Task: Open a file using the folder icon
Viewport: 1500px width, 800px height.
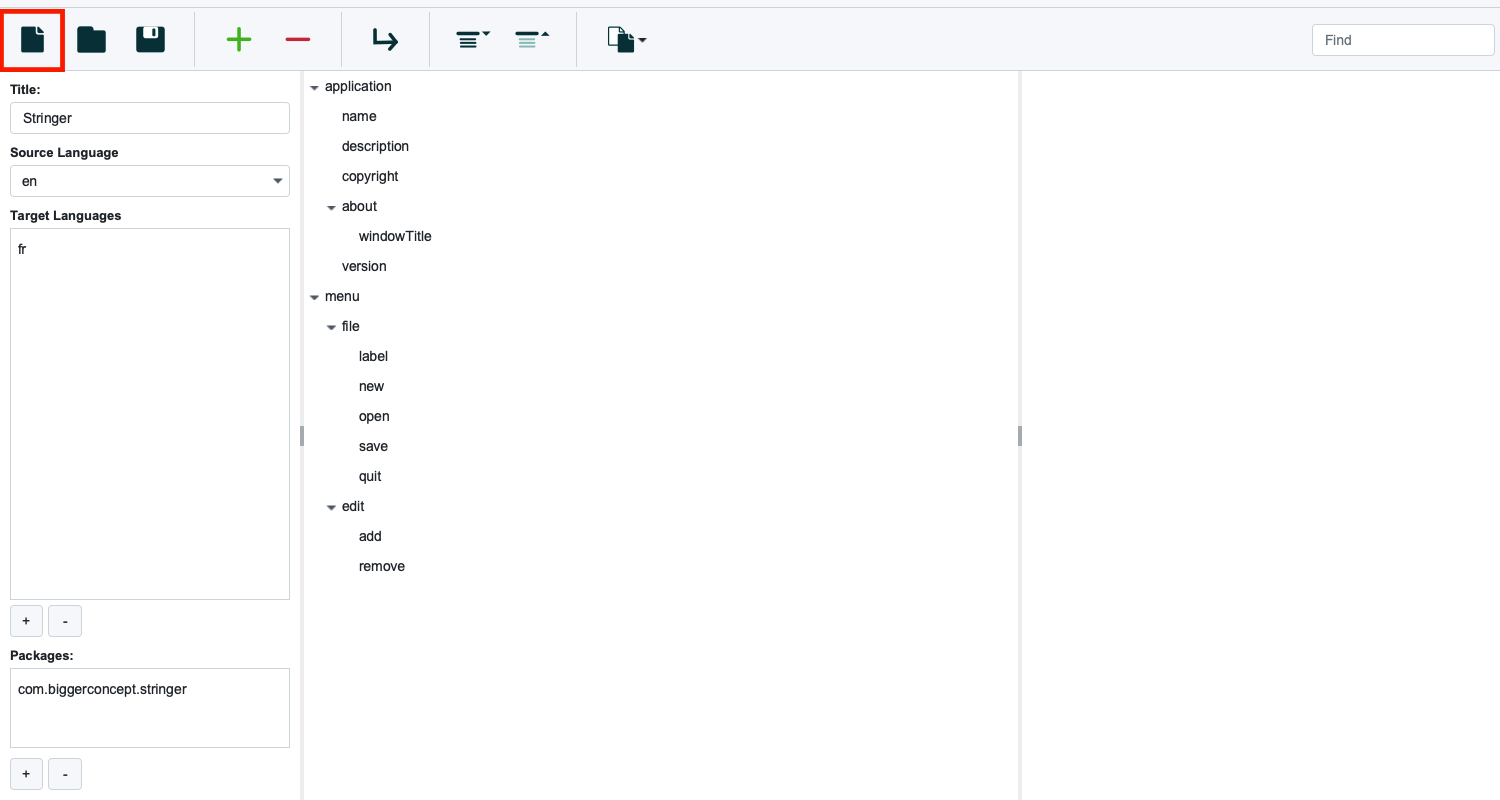Action: (92, 40)
